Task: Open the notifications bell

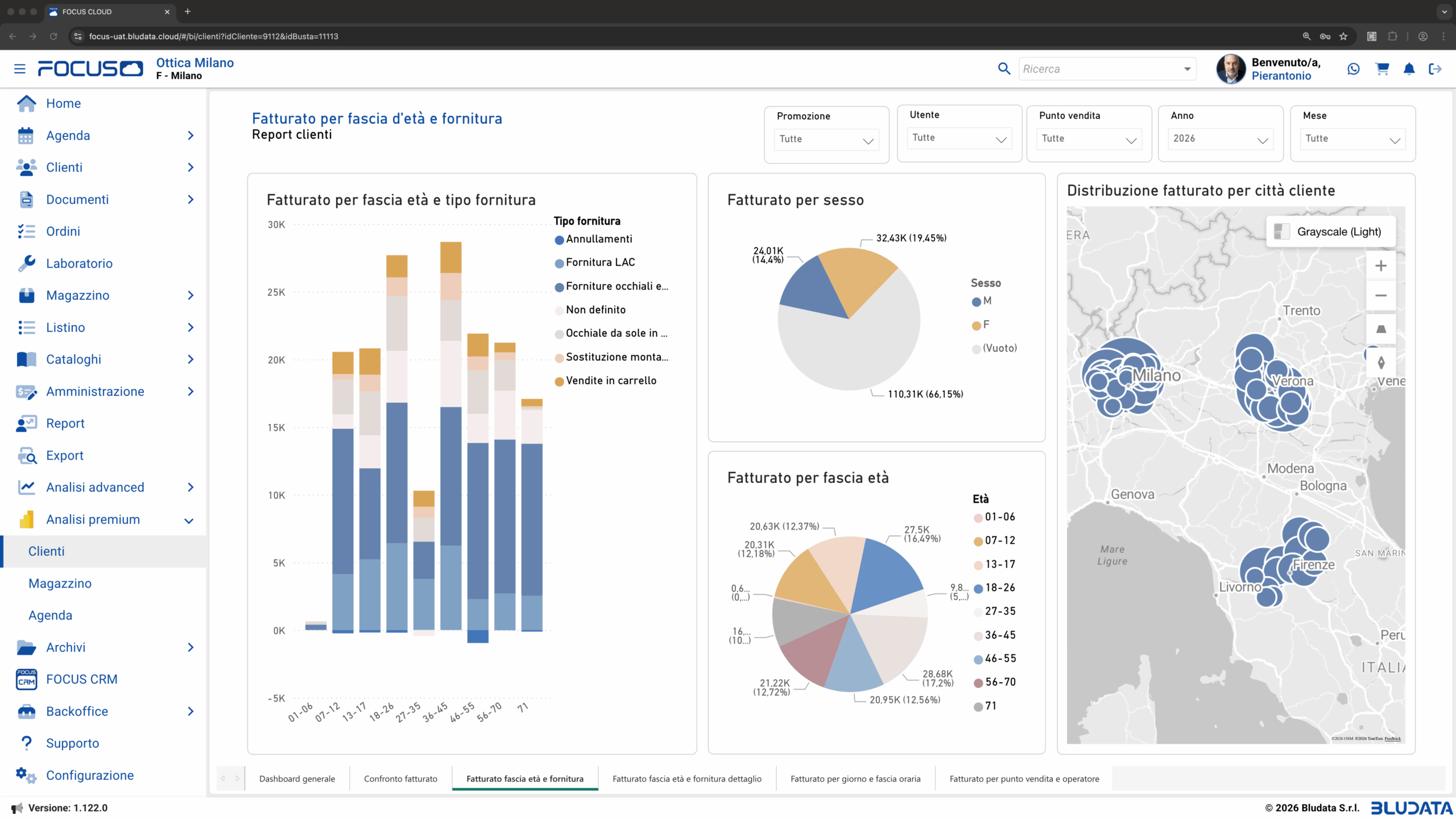Action: click(x=1409, y=69)
